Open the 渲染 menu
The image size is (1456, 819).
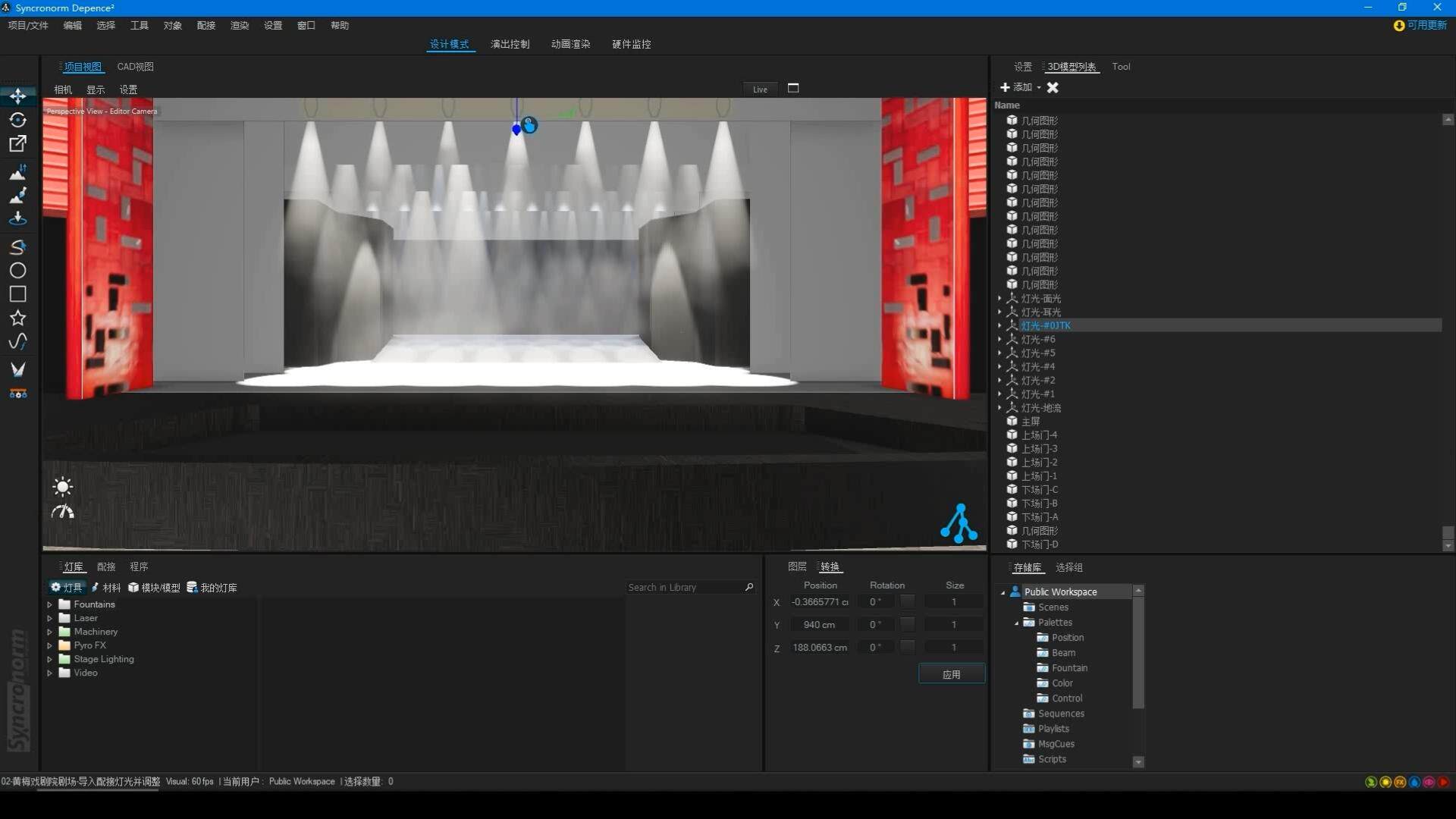tap(240, 26)
